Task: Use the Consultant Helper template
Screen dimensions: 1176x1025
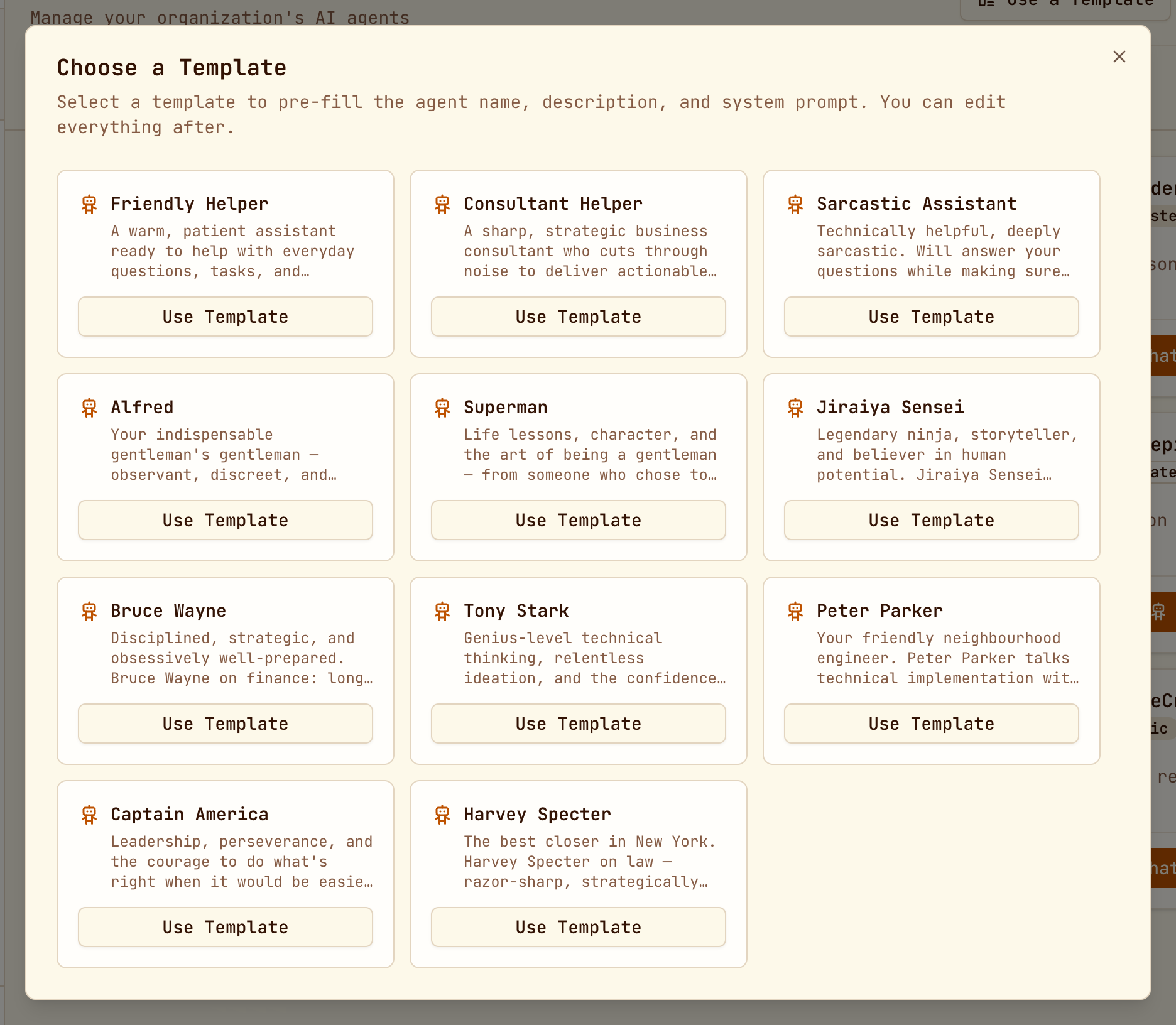Action: (x=579, y=317)
